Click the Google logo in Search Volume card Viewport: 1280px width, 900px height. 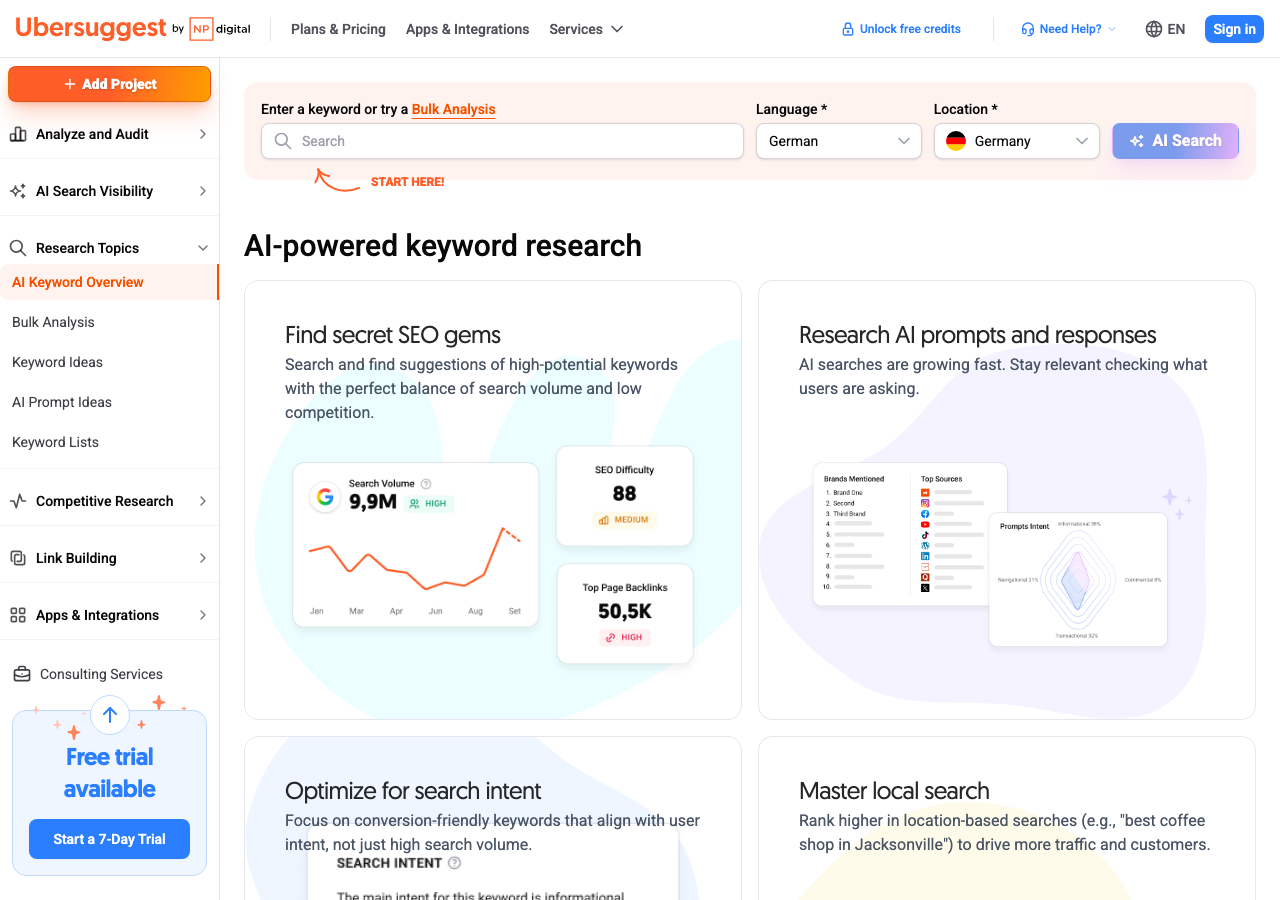324,496
